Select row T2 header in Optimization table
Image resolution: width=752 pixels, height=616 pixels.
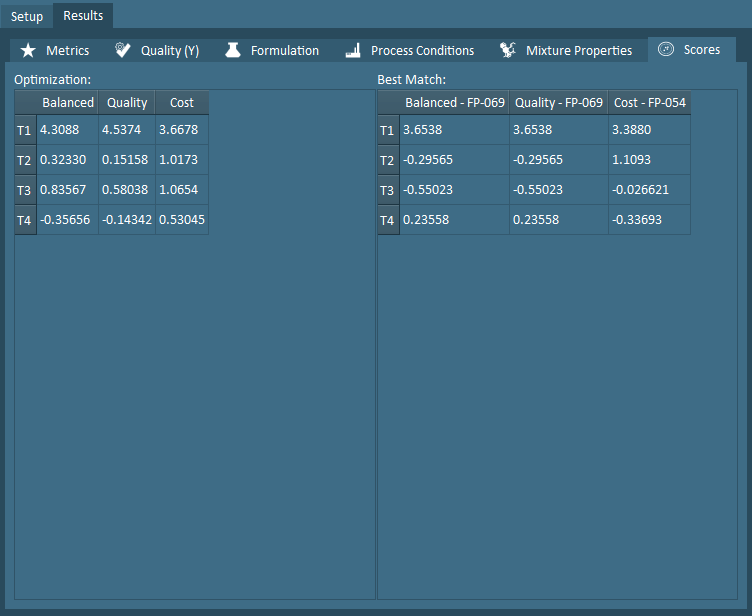coord(25,160)
